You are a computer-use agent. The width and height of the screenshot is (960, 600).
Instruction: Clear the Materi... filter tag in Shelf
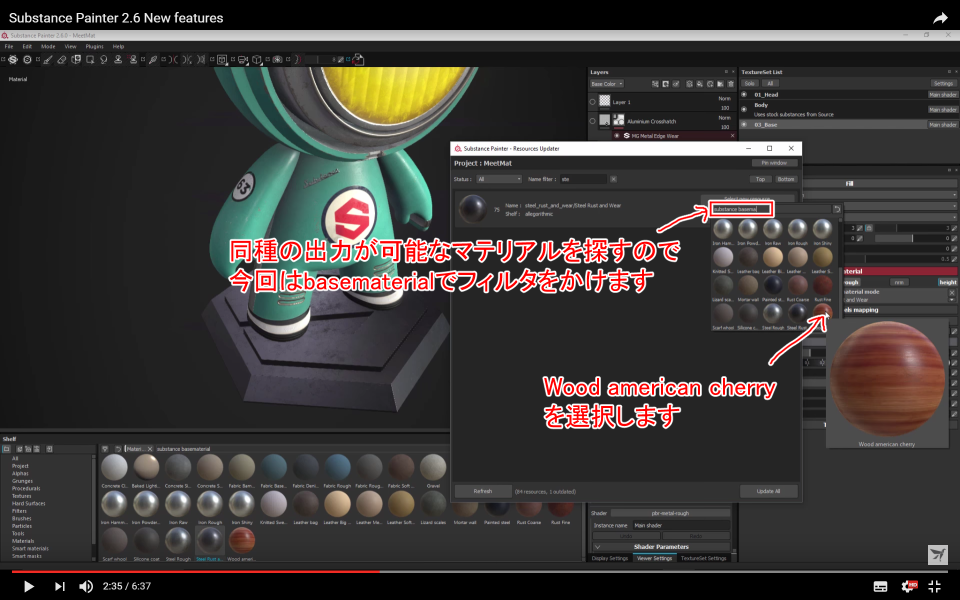point(150,449)
